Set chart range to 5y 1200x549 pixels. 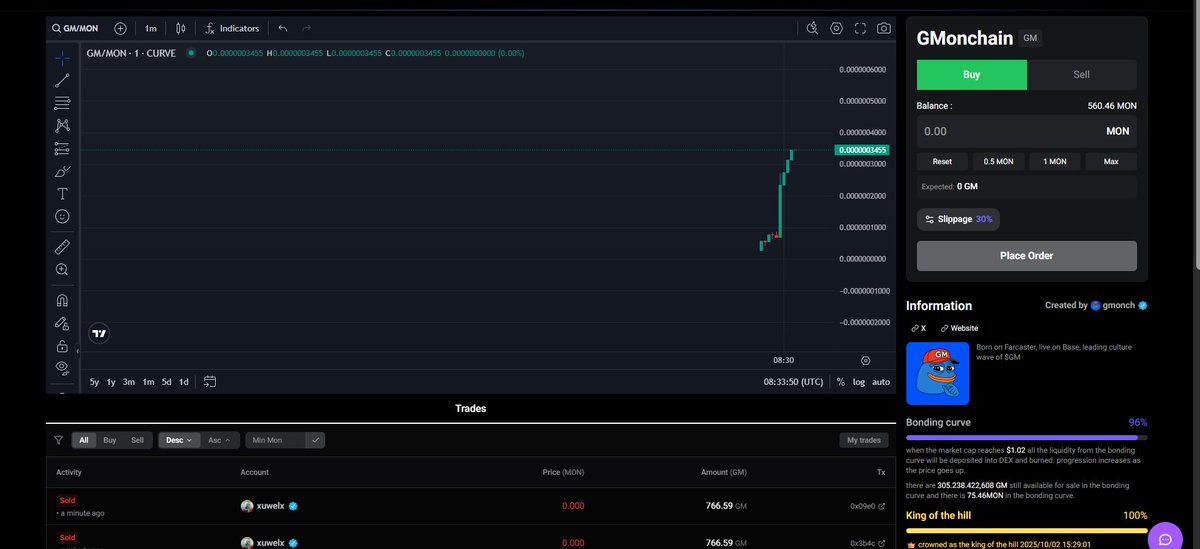[94, 382]
